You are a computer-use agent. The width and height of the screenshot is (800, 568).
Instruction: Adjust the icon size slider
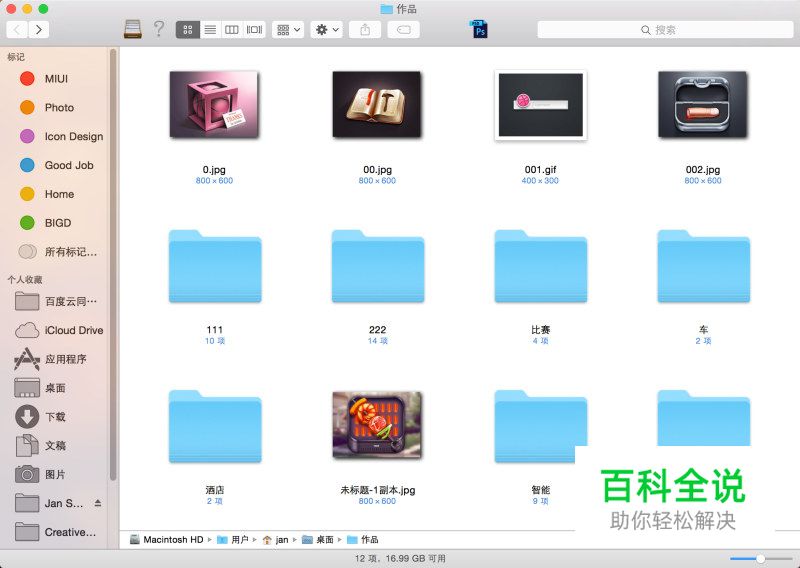coord(760,558)
